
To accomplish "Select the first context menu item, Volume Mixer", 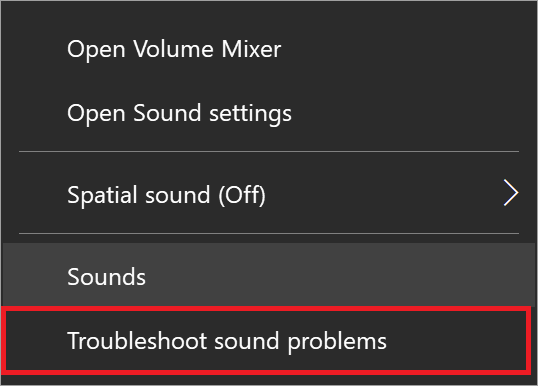I will [x=269, y=49].
